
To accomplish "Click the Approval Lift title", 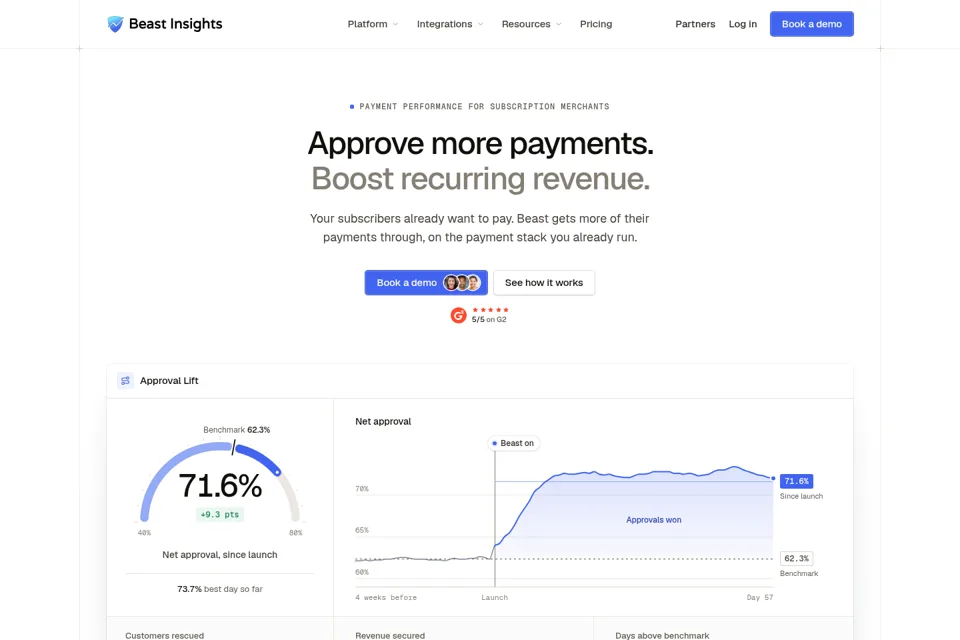I will pyautogui.click(x=169, y=381).
